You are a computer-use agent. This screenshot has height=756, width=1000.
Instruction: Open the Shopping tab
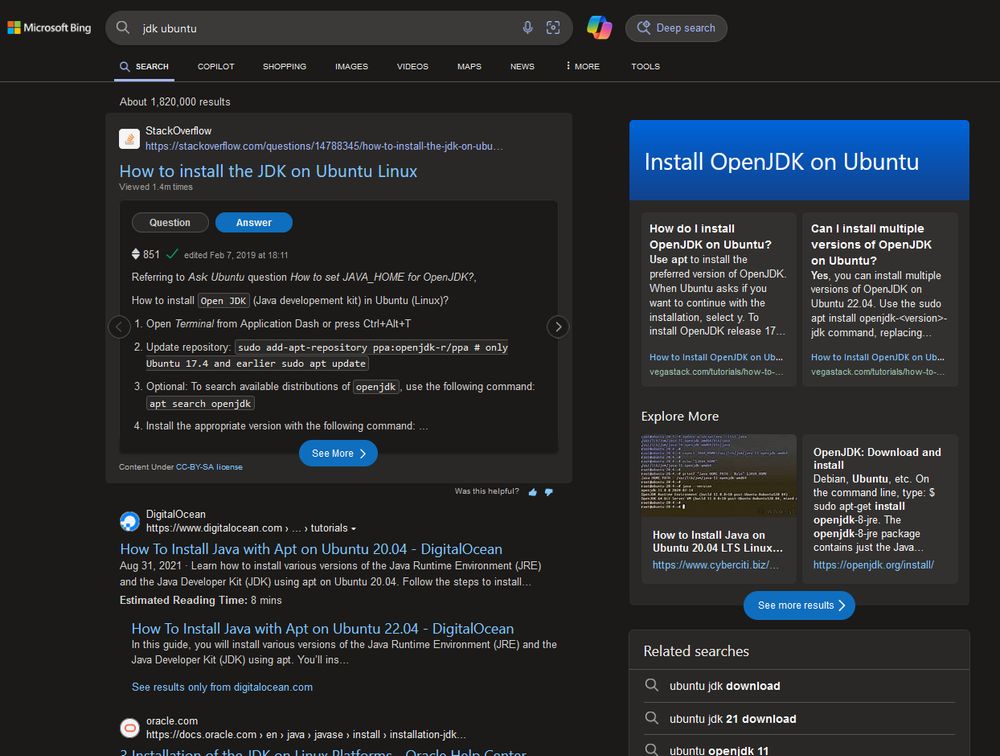[284, 66]
